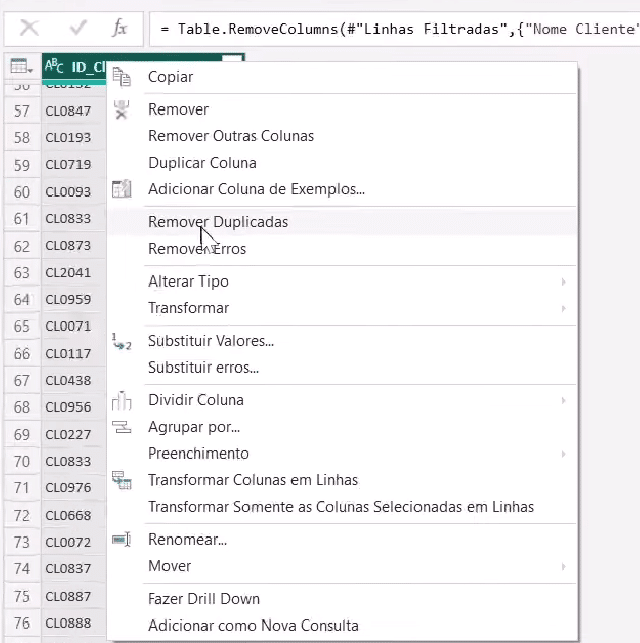Click the replace values 1-2 icon

[x=122, y=341]
